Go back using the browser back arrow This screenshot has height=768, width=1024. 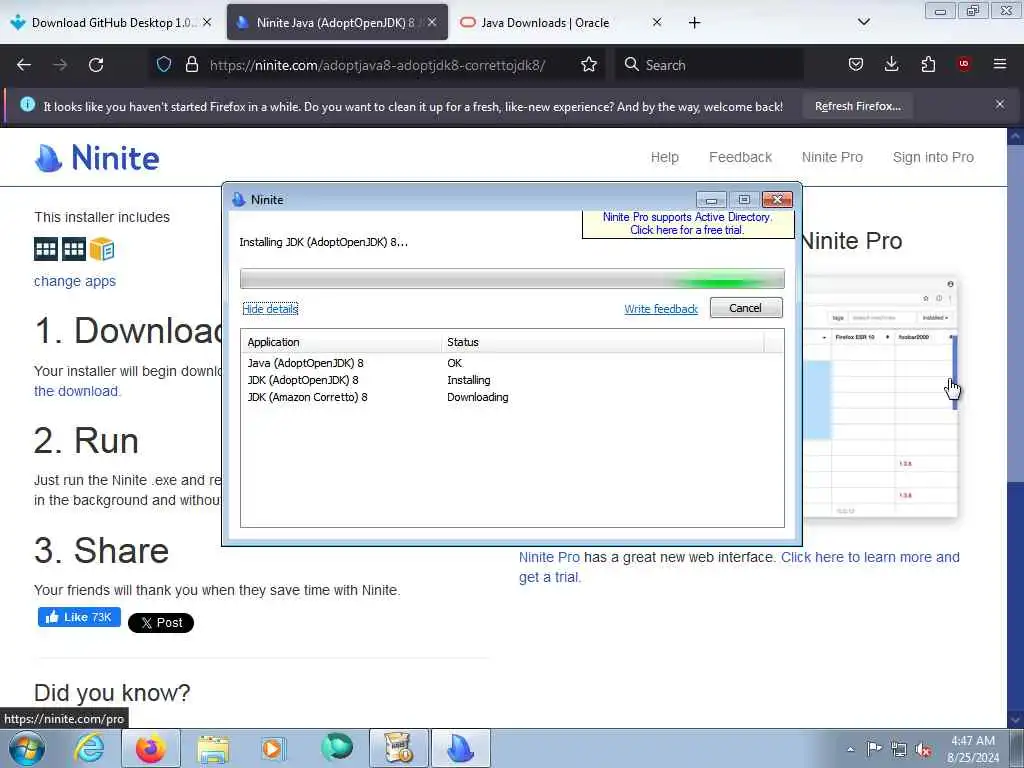coord(24,65)
